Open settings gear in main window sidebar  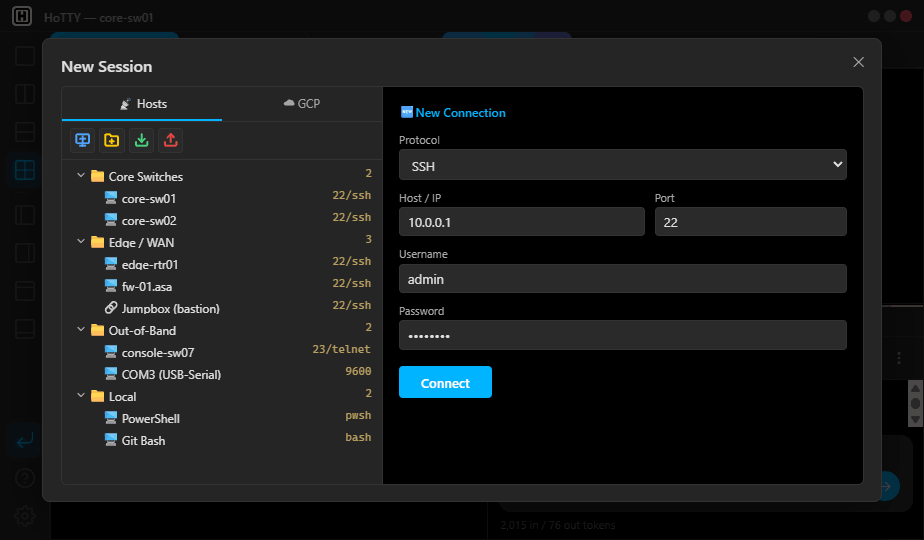(25, 516)
